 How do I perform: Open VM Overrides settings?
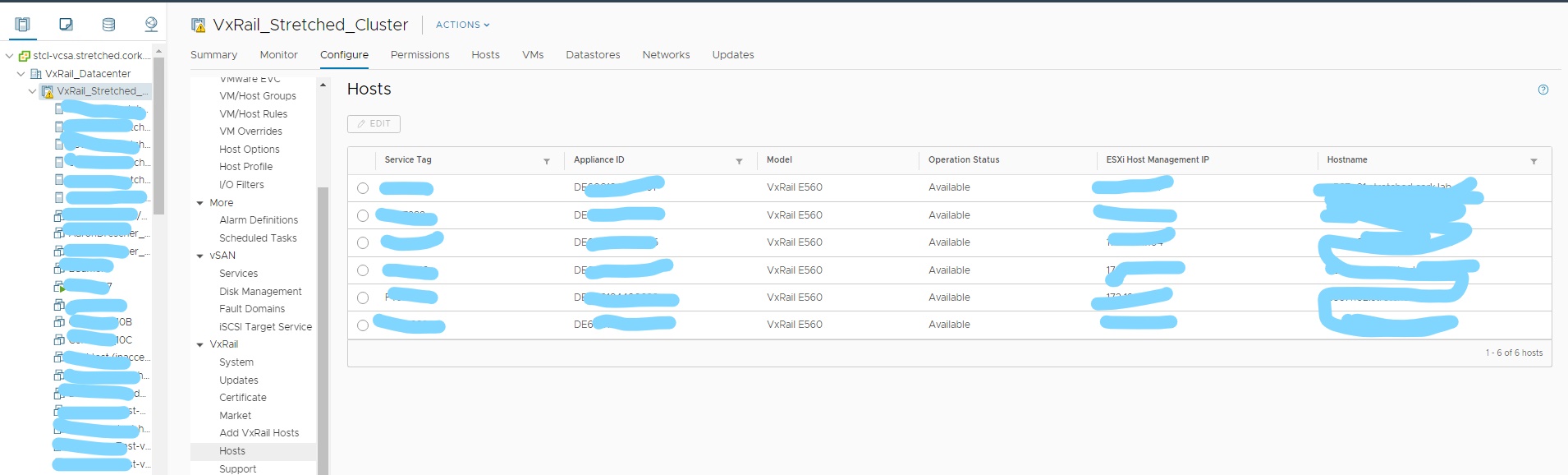[250, 131]
